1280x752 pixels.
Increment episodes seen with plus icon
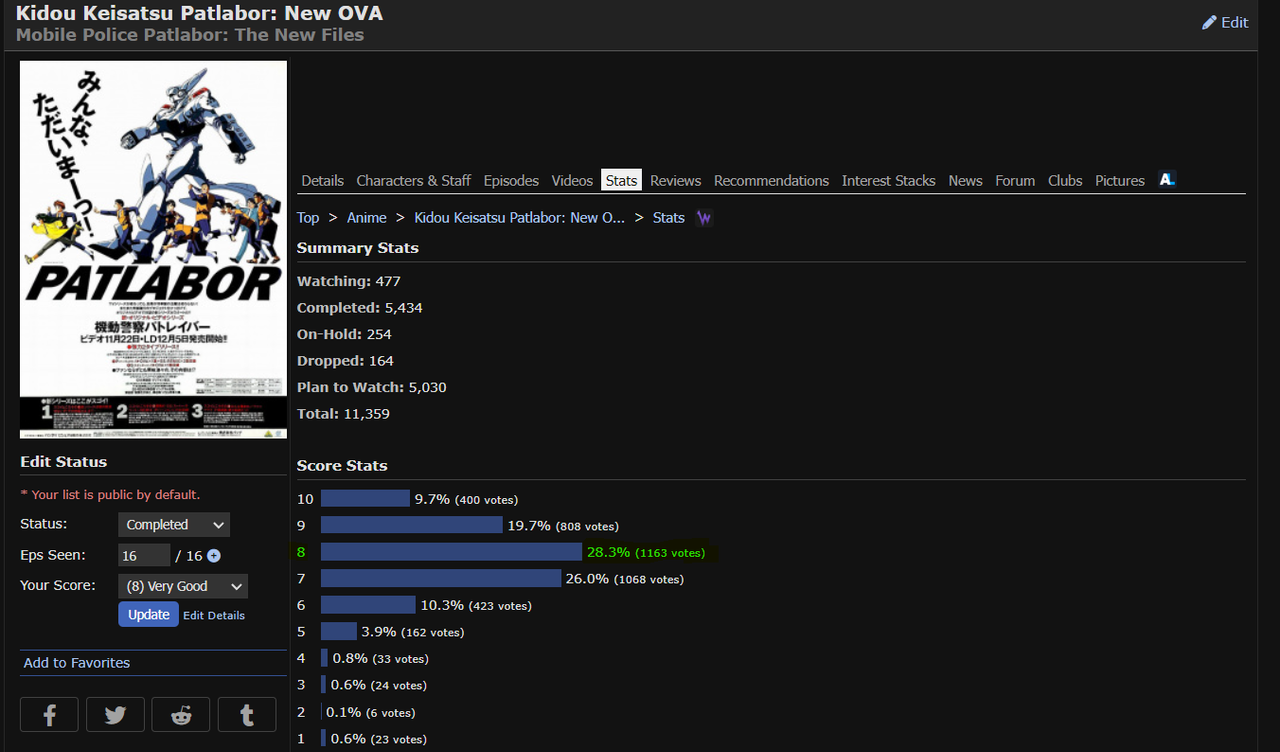[213, 556]
